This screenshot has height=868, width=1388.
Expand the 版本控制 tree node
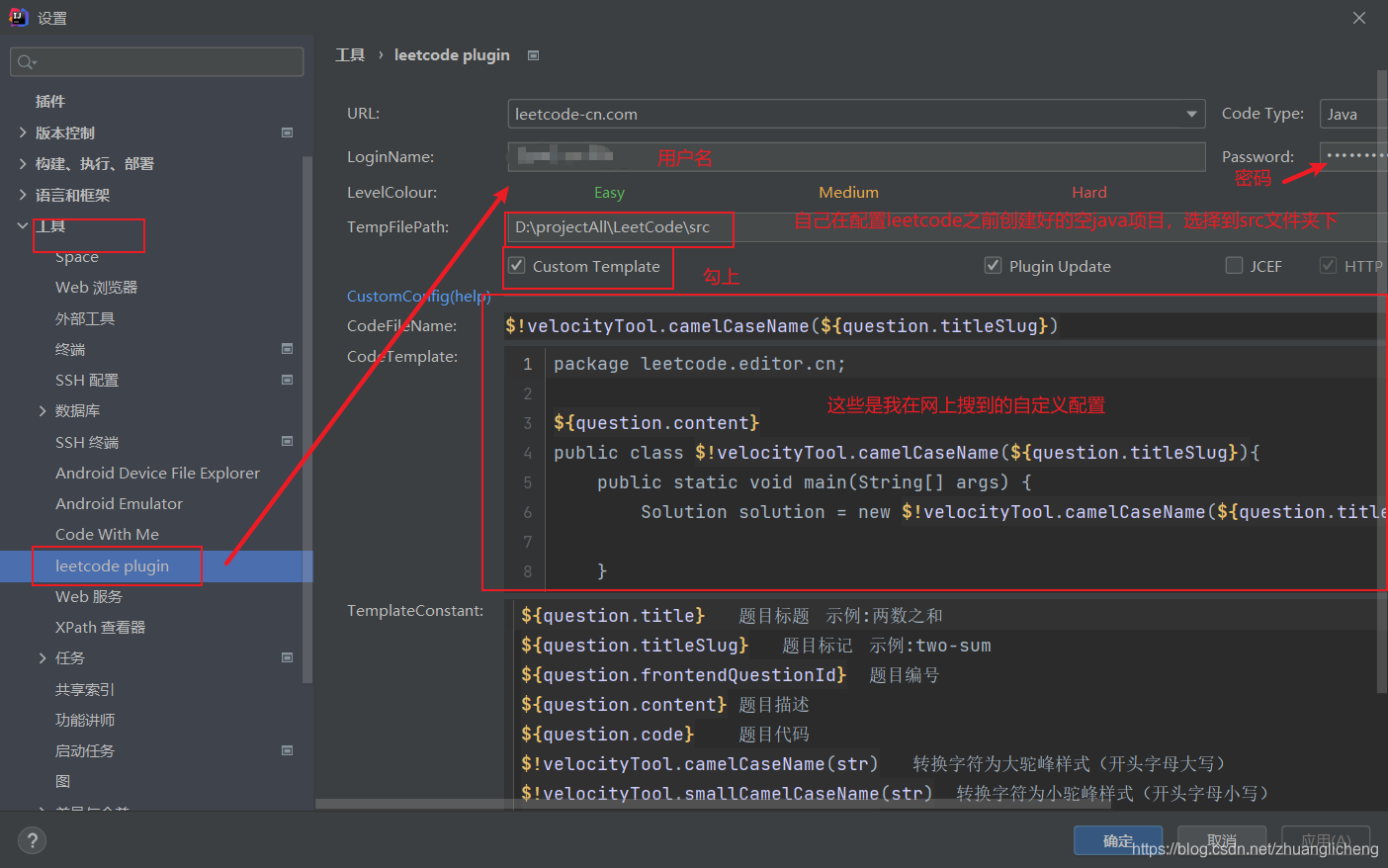(x=23, y=132)
